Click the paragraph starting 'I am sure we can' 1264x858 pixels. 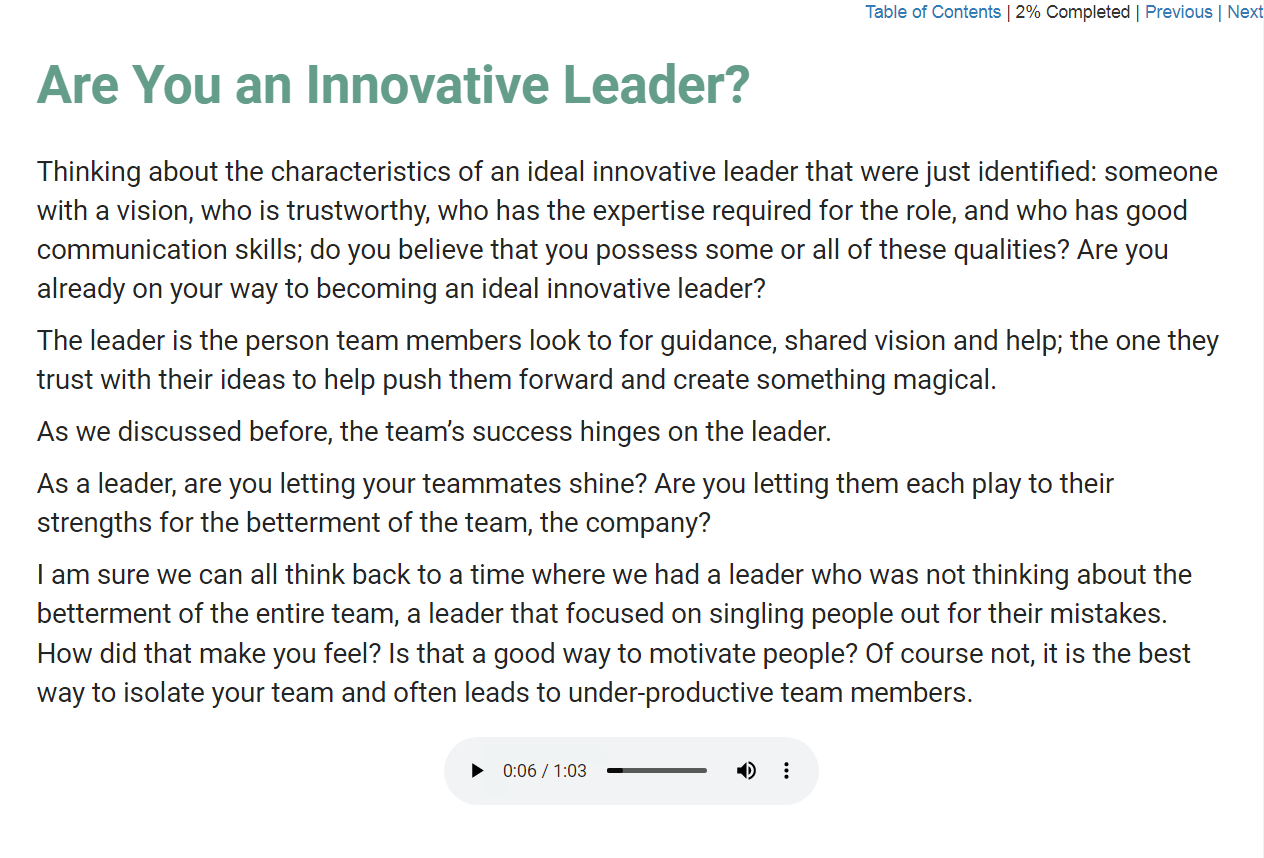[615, 634]
